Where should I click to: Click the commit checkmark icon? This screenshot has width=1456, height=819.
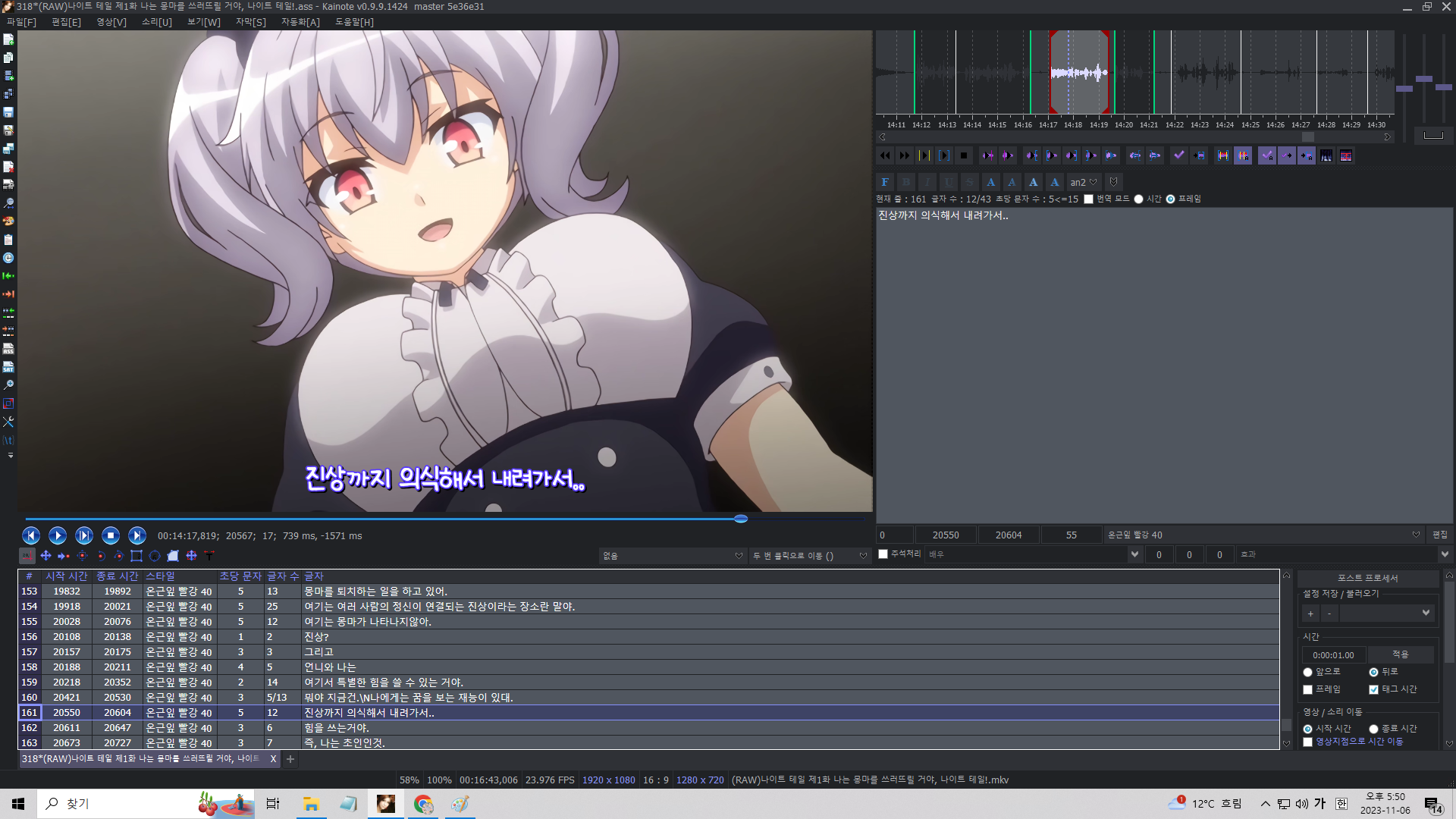(1179, 155)
